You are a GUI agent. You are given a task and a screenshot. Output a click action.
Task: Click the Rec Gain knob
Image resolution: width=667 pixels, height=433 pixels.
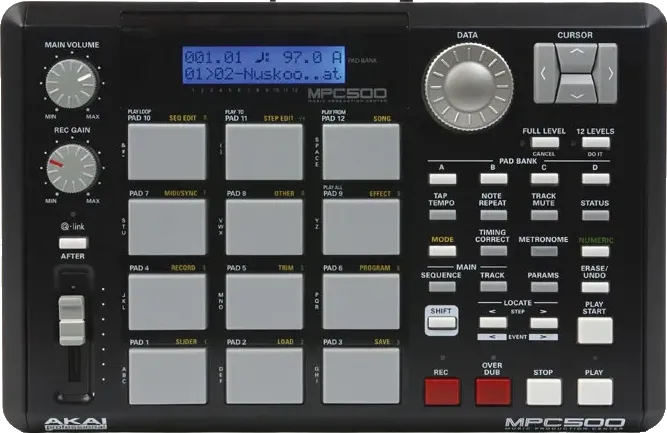pos(72,168)
